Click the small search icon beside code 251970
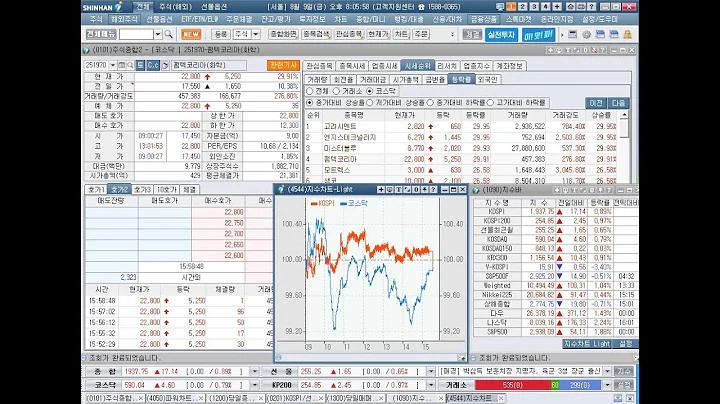720x404 pixels. 130,66
